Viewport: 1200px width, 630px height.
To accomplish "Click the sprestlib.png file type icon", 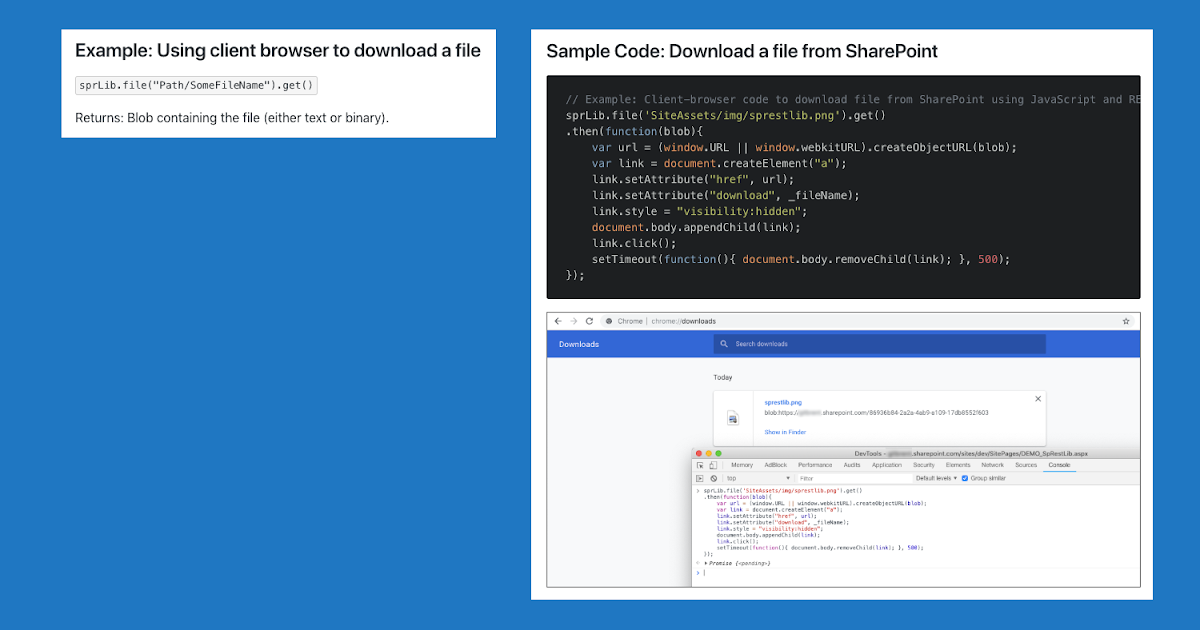I will tap(732, 417).
